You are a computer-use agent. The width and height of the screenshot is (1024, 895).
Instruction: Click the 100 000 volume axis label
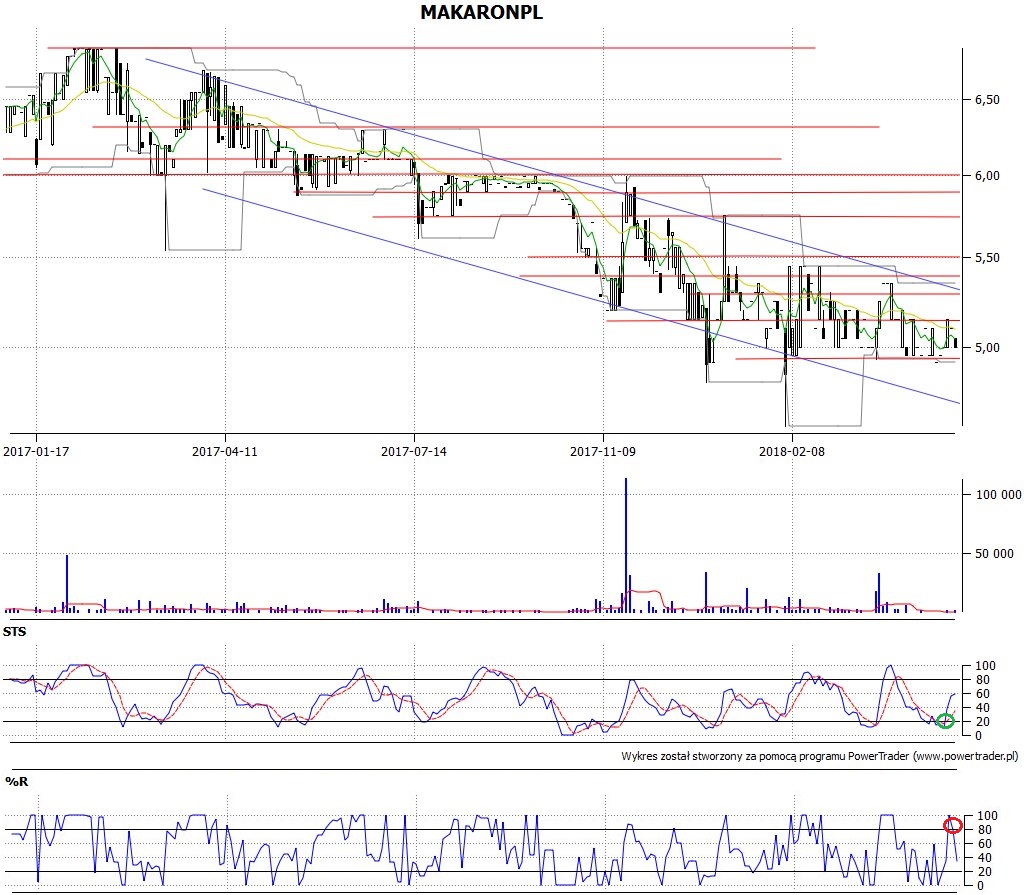pos(998,495)
